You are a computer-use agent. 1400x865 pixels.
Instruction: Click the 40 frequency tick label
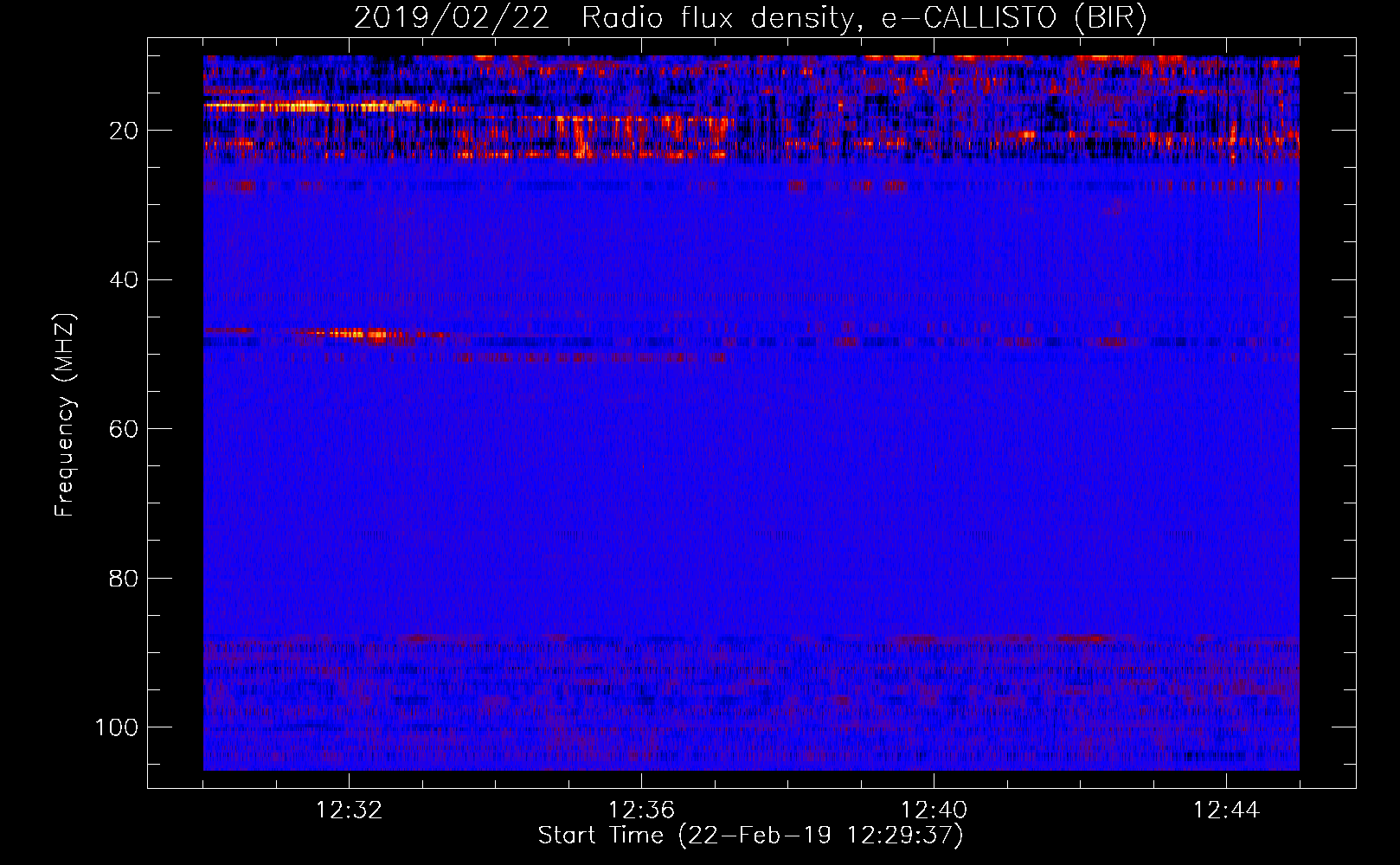tap(125, 279)
